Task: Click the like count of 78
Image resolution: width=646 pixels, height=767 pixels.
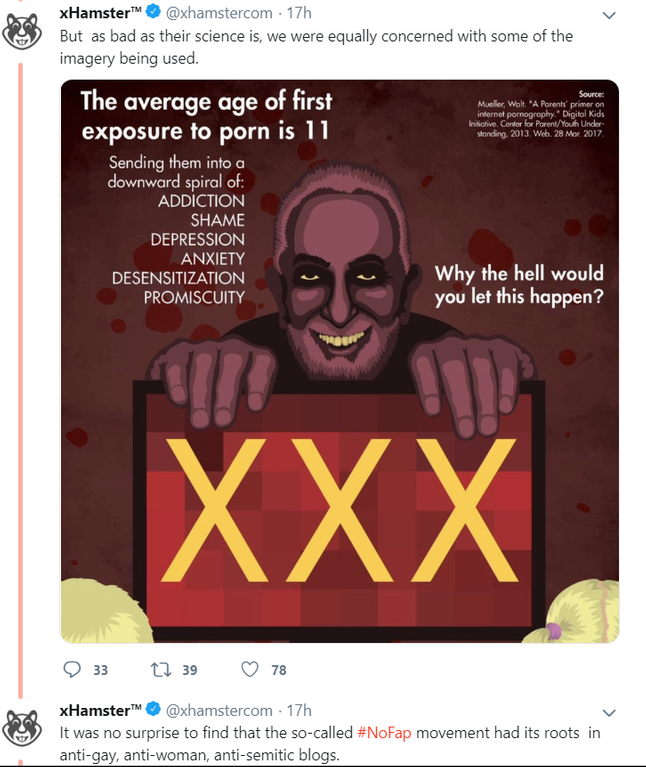Action: click(279, 670)
